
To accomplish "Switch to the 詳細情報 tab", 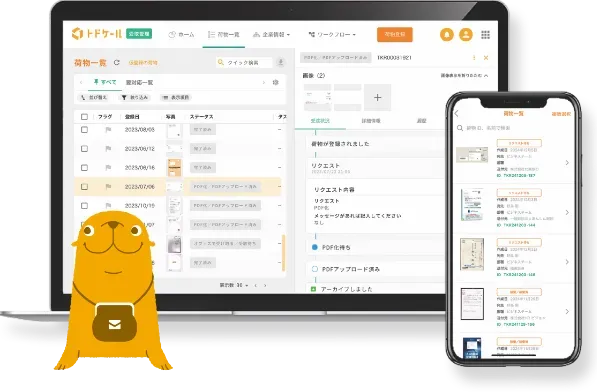I will [x=370, y=121].
